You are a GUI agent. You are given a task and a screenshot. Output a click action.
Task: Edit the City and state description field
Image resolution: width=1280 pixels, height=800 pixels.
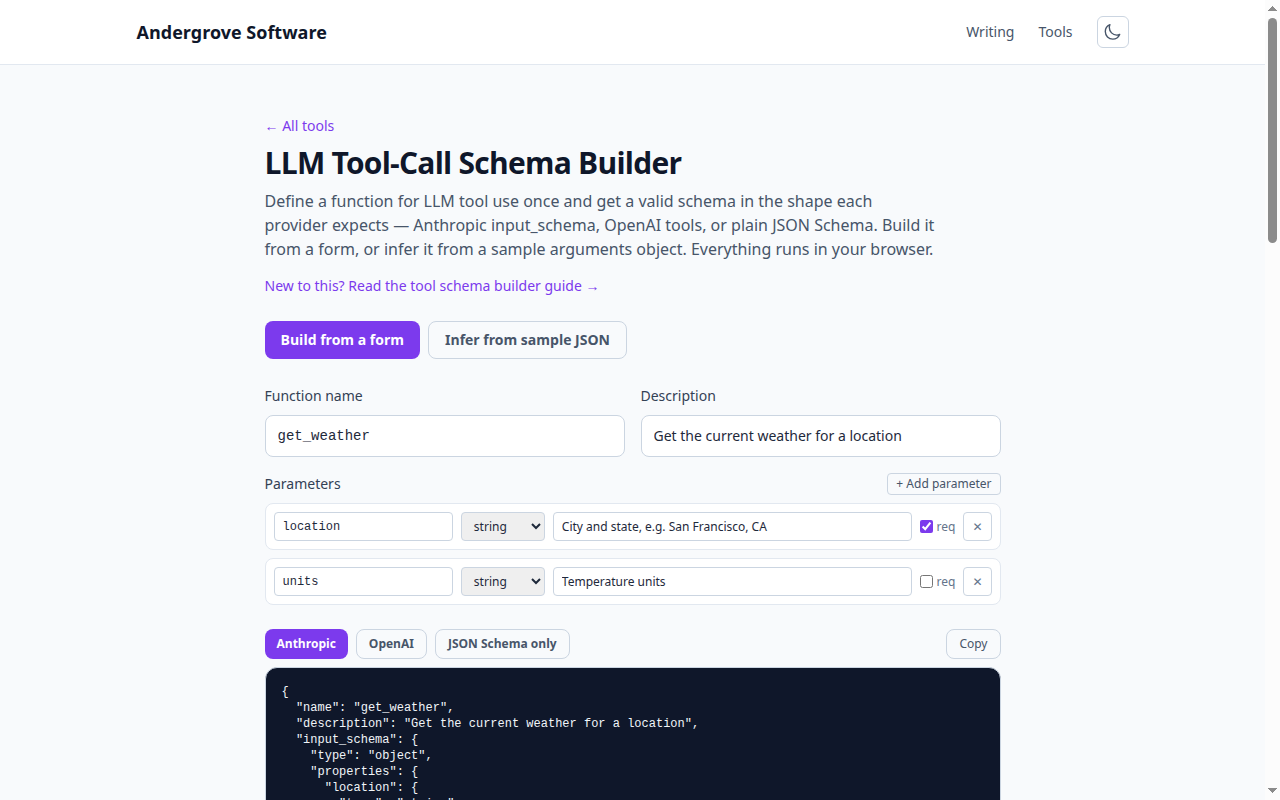tap(732, 527)
